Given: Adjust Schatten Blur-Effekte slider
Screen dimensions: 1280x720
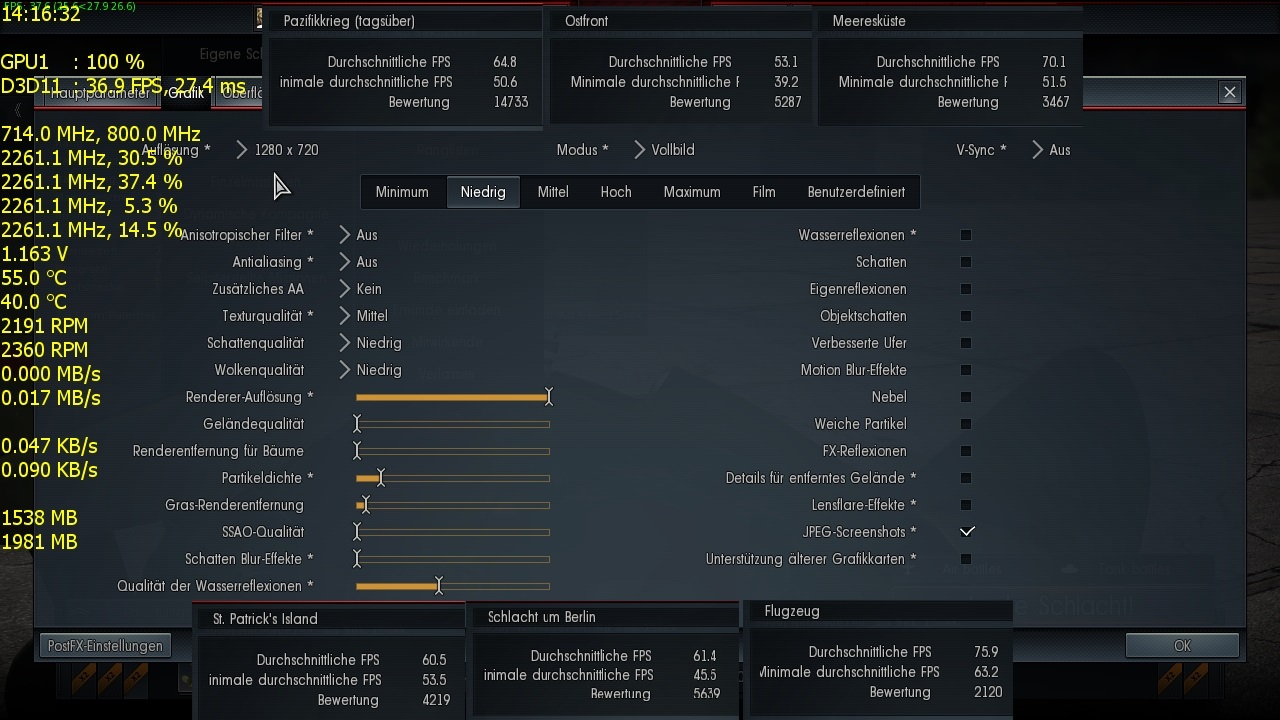Looking at the screenshot, I should pyautogui.click(x=453, y=559).
